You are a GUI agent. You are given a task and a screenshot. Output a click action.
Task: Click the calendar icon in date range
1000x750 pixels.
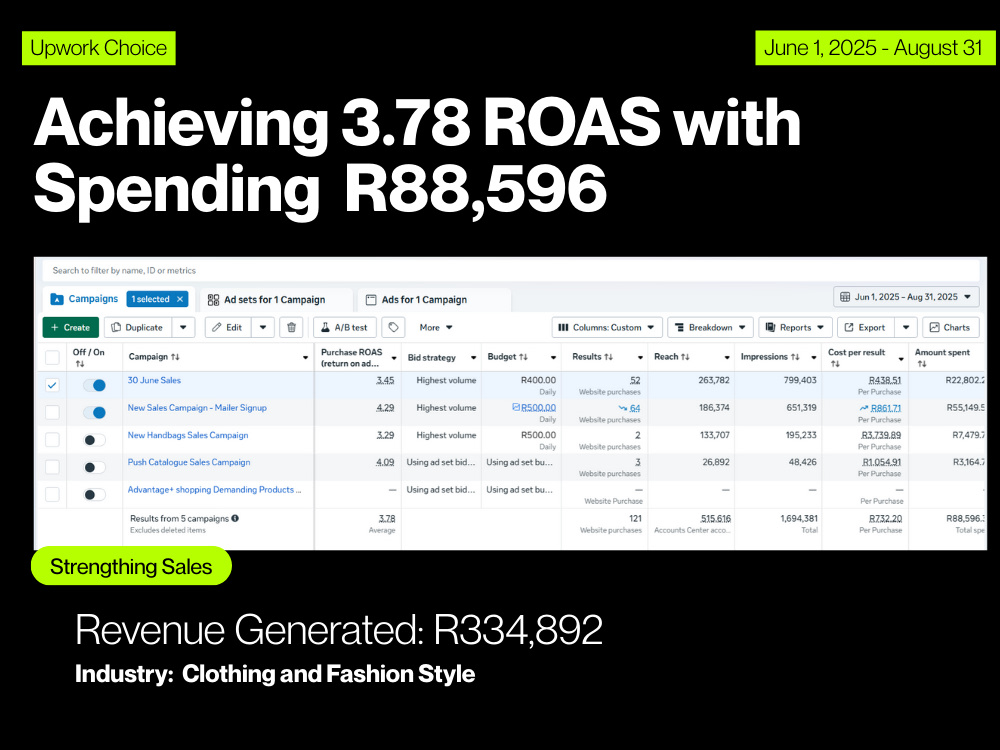[845, 297]
